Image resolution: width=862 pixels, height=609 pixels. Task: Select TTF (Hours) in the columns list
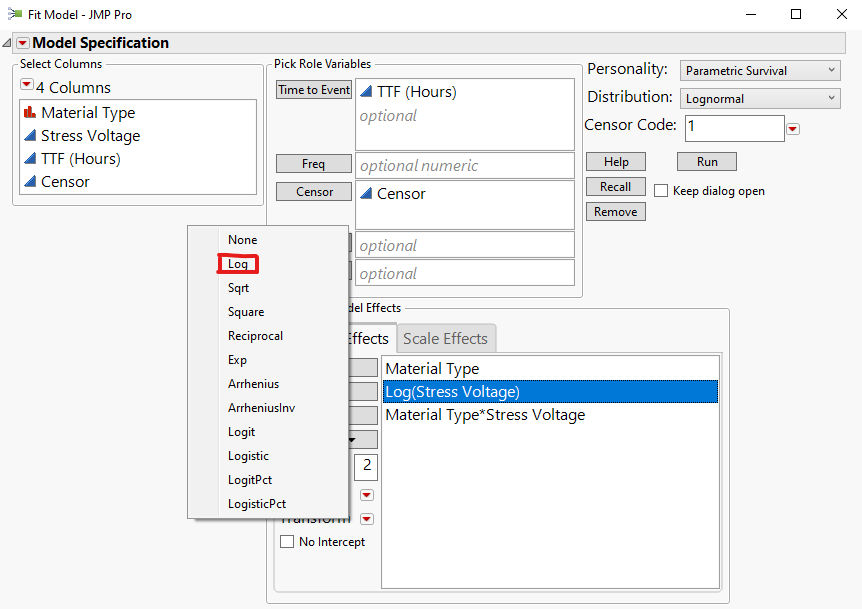point(80,159)
